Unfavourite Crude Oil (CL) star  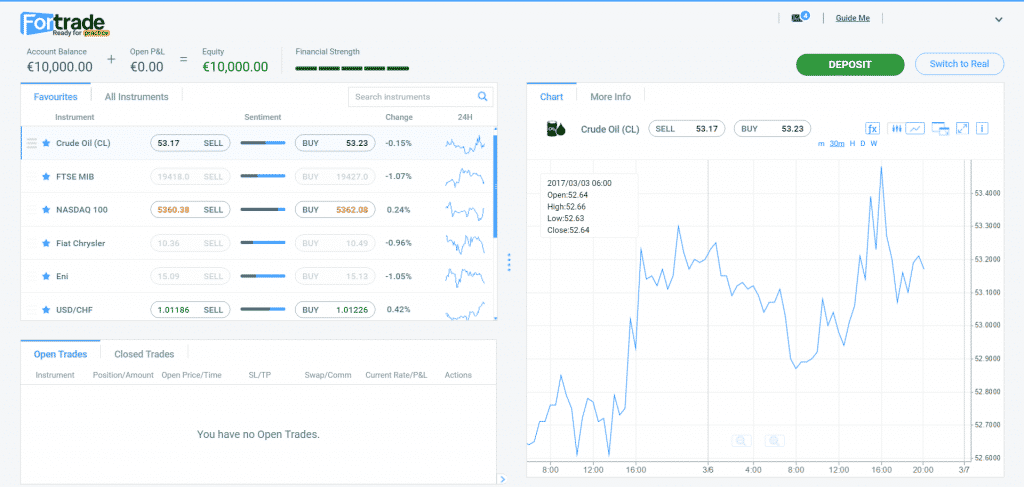[x=46, y=143]
